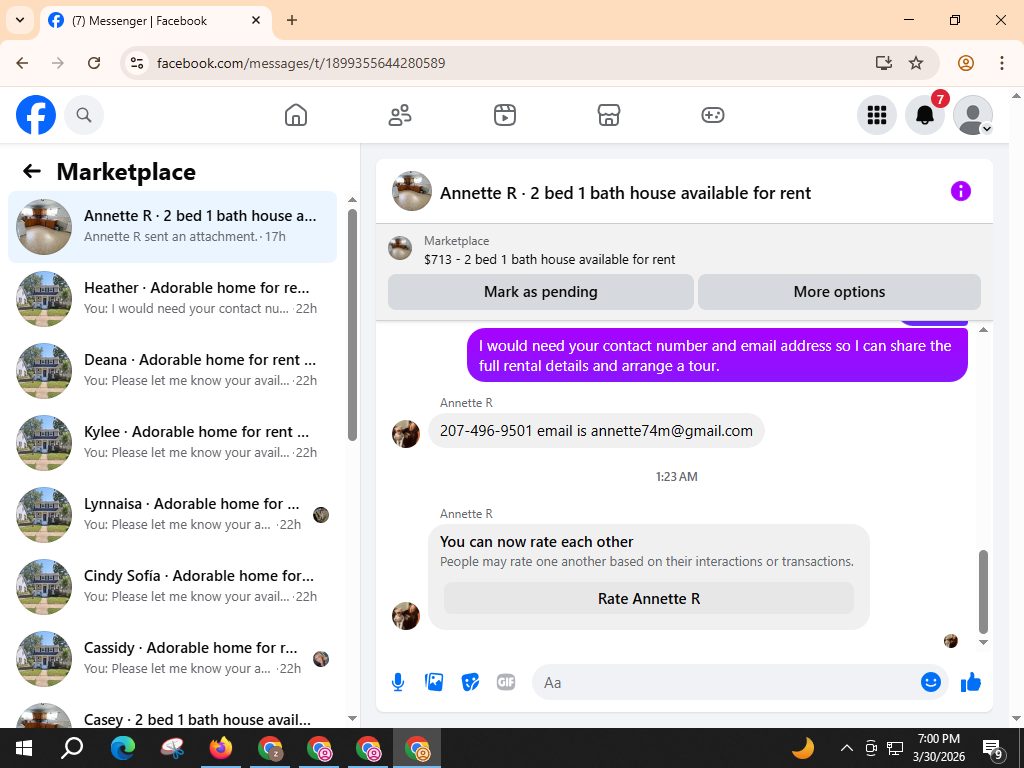Screen dimensions: 1024x768
Task: Click browser back arrow
Action: point(22,63)
